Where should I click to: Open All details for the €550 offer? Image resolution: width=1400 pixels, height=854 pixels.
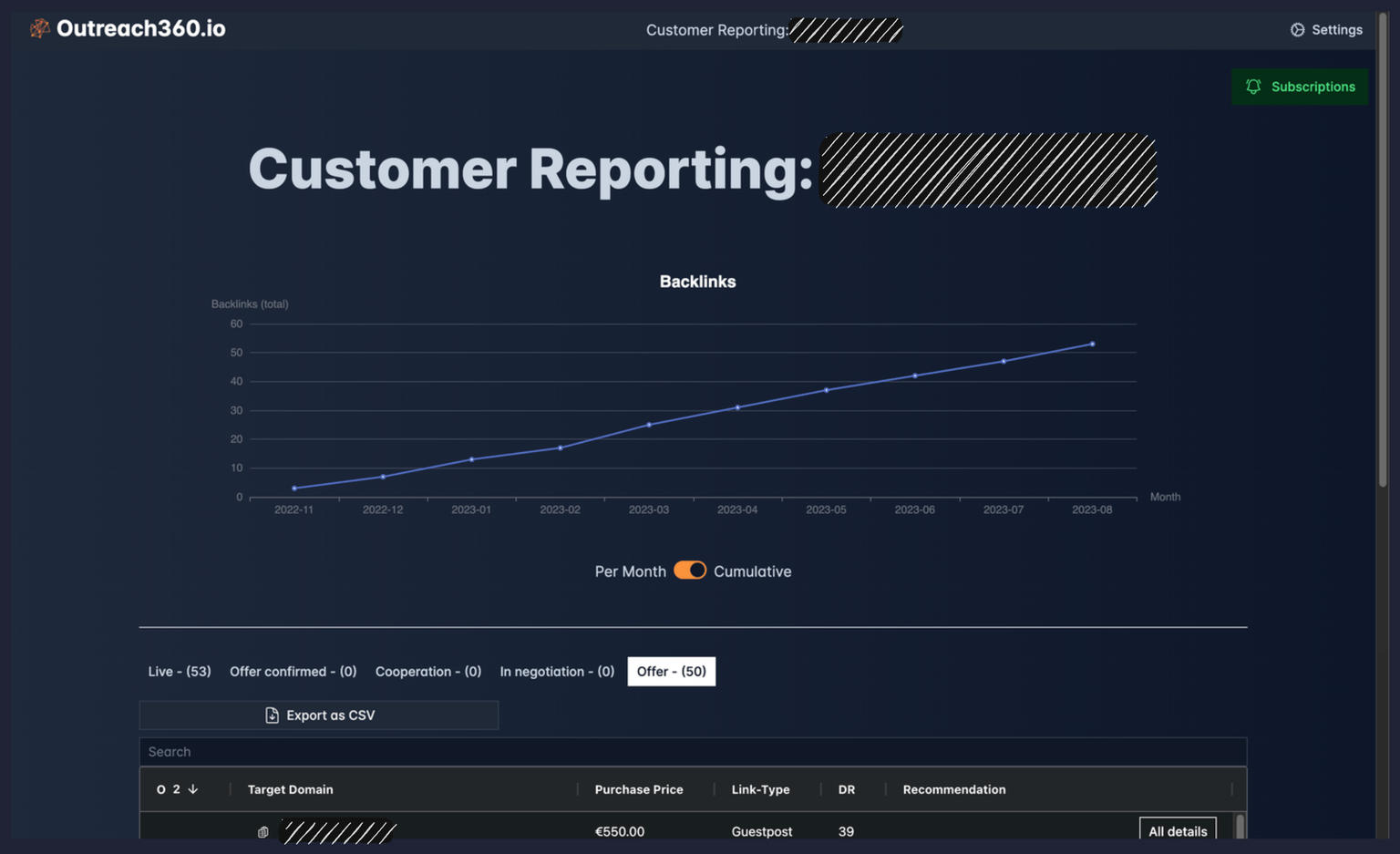point(1178,831)
